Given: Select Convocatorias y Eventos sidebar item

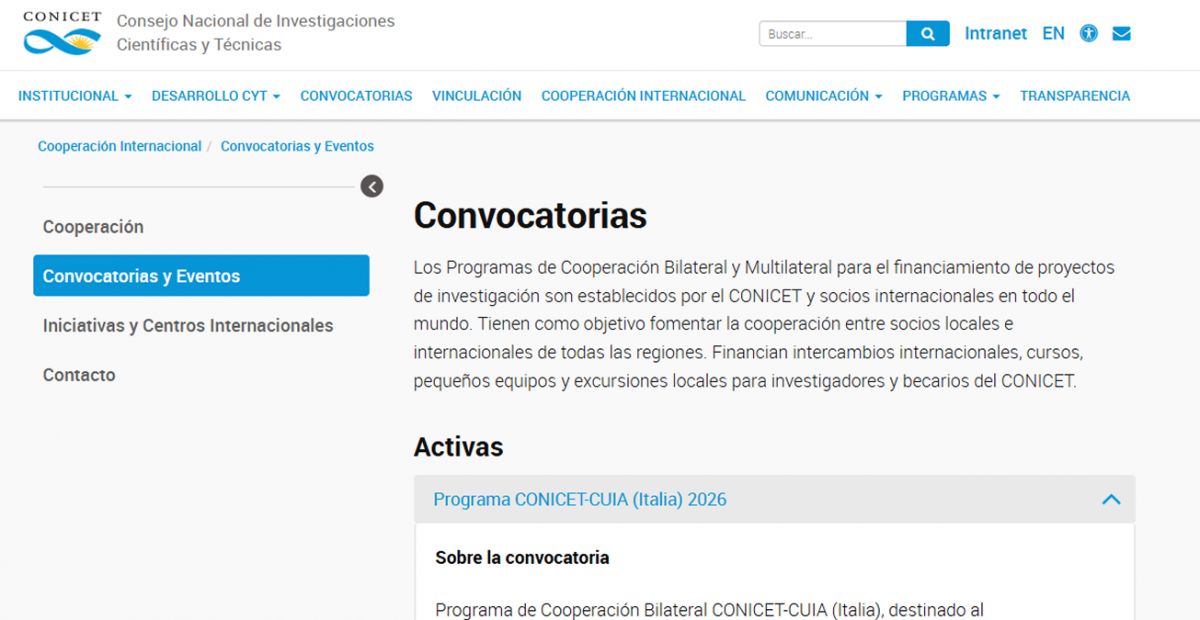Looking at the screenshot, I should tap(201, 276).
